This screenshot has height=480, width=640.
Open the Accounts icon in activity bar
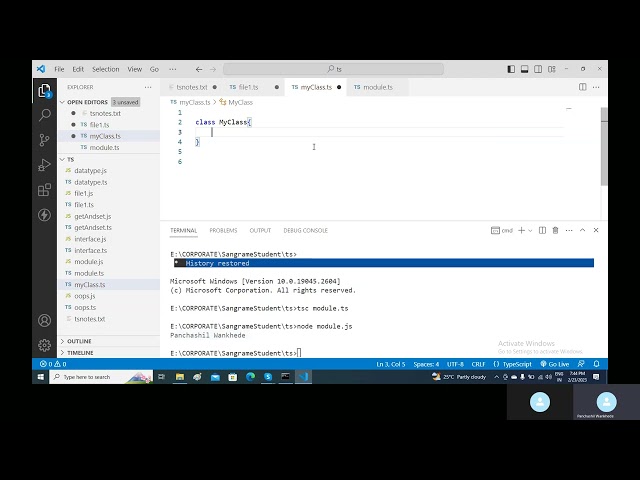tap(44, 320)
